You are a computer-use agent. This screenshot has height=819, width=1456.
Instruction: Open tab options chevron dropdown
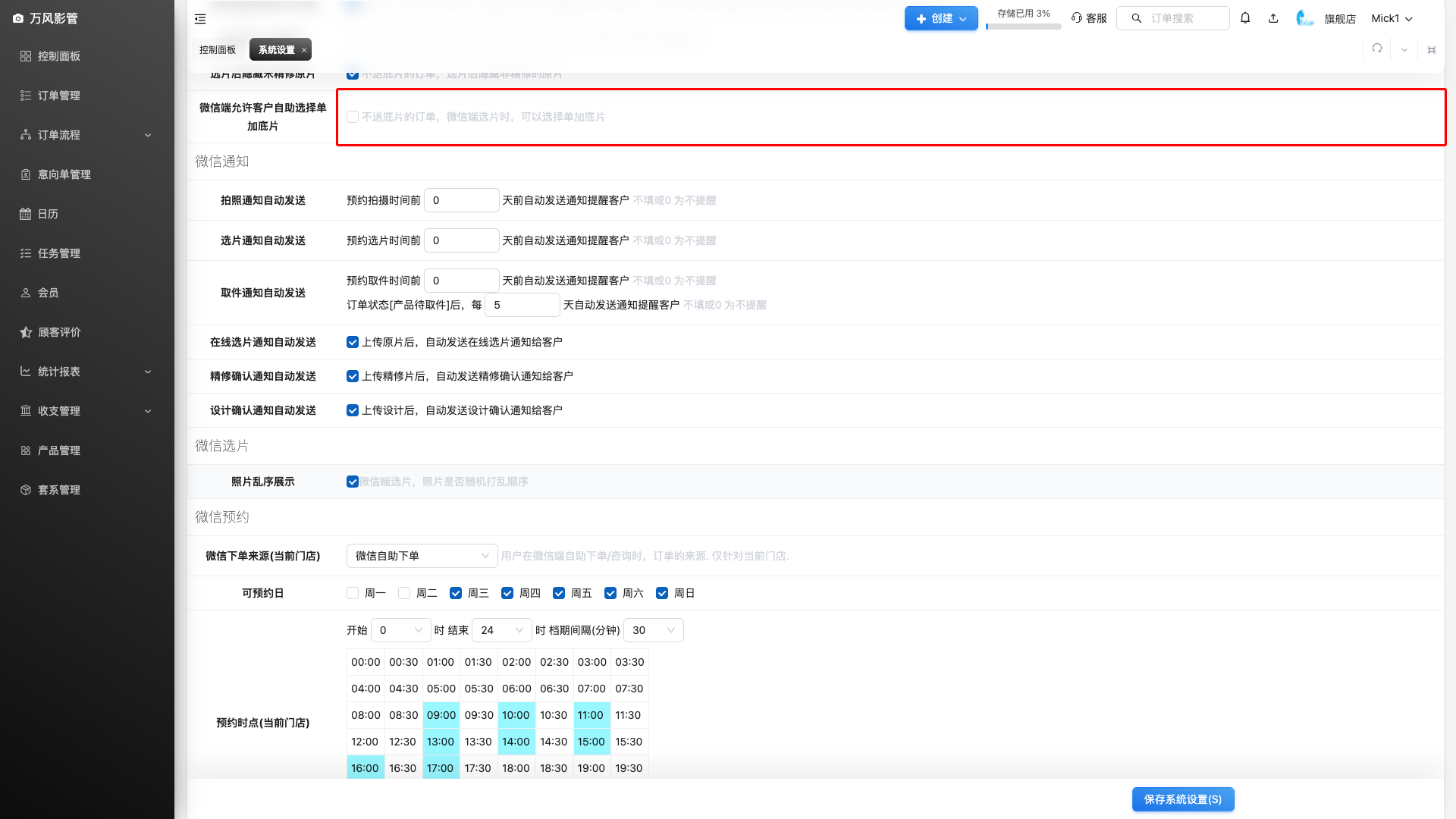1404,50
